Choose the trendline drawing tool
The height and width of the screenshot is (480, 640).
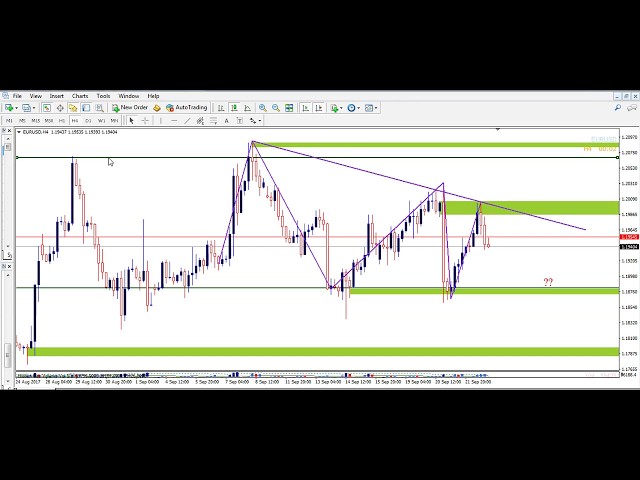coord(186,121)
